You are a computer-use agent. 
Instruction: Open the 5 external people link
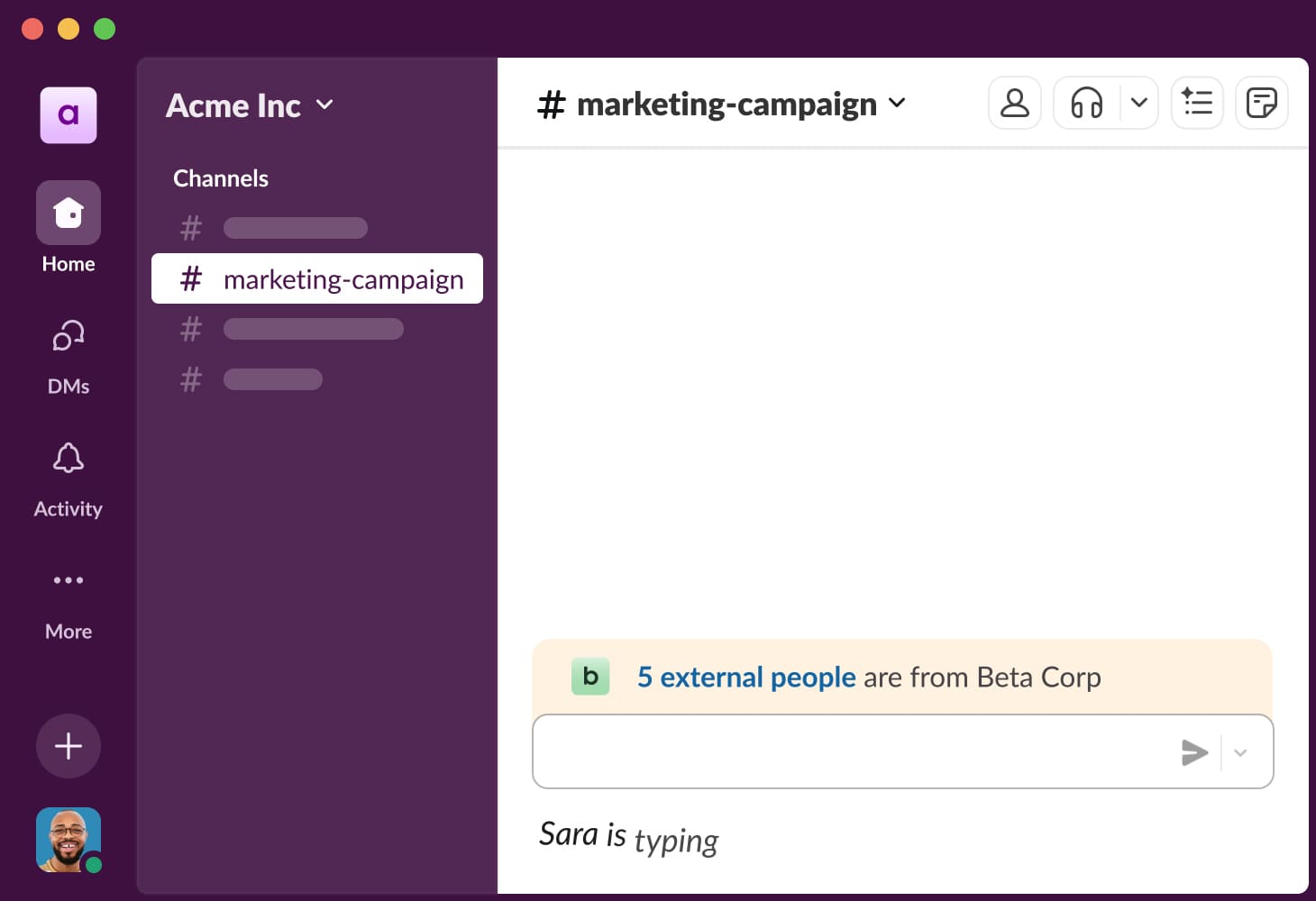745,677
